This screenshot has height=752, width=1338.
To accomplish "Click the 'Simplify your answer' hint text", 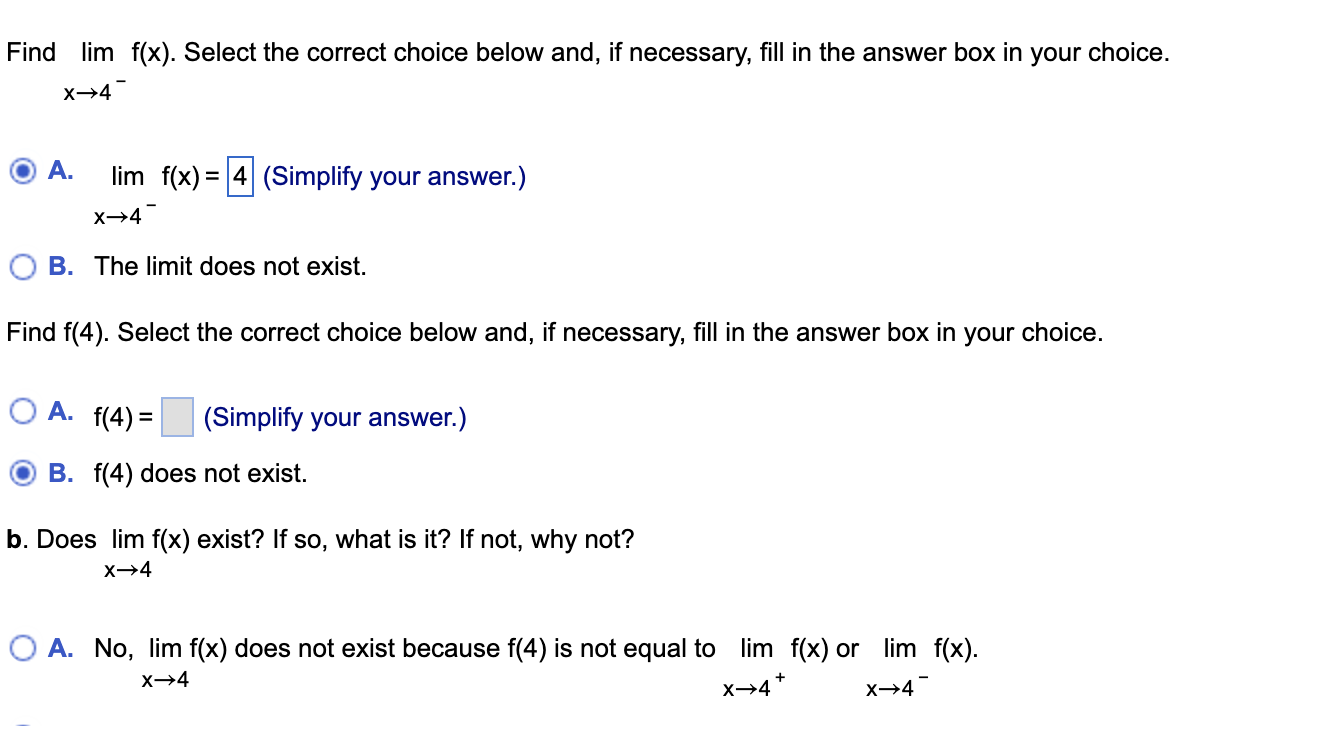I will (x=396, y=176).
